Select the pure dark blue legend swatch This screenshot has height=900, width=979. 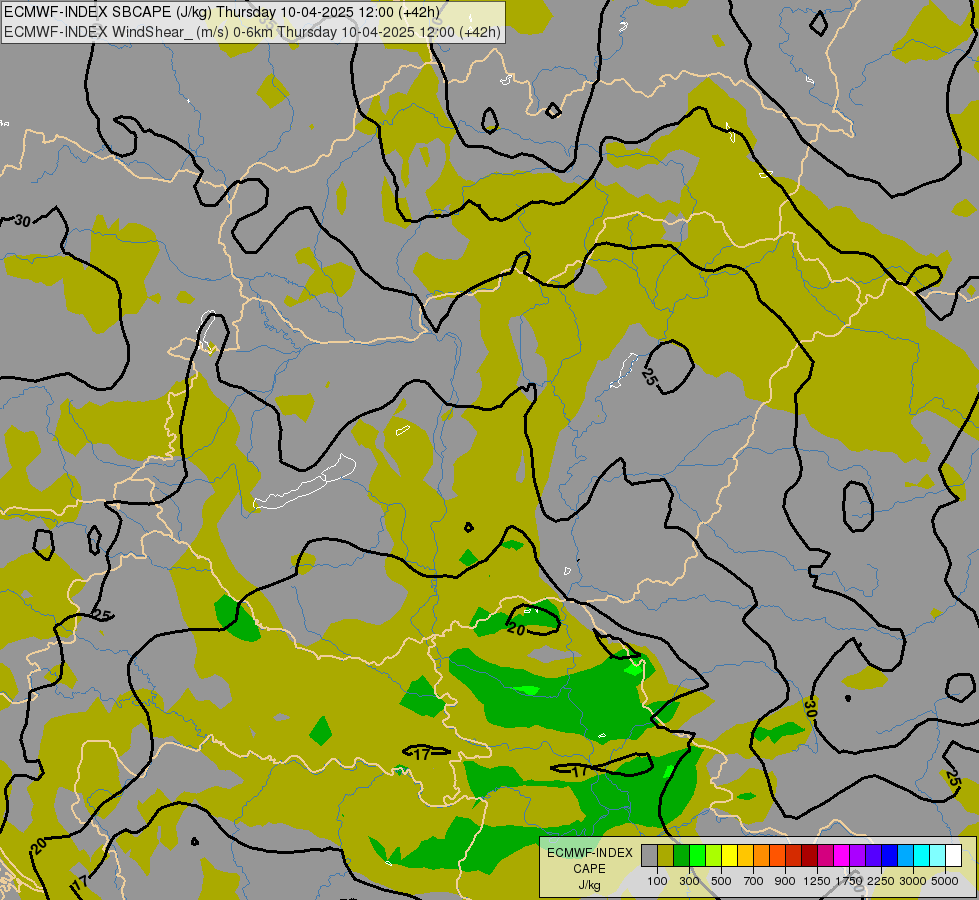889,855
